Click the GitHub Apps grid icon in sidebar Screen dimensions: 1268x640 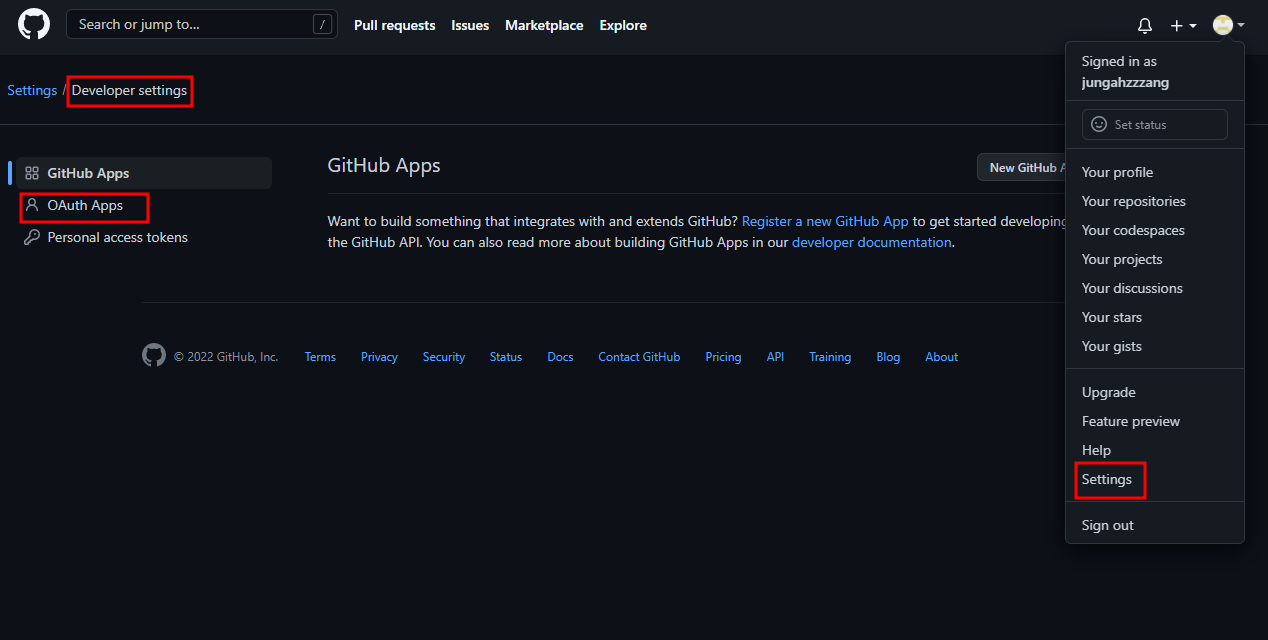(x=32, y=173)
